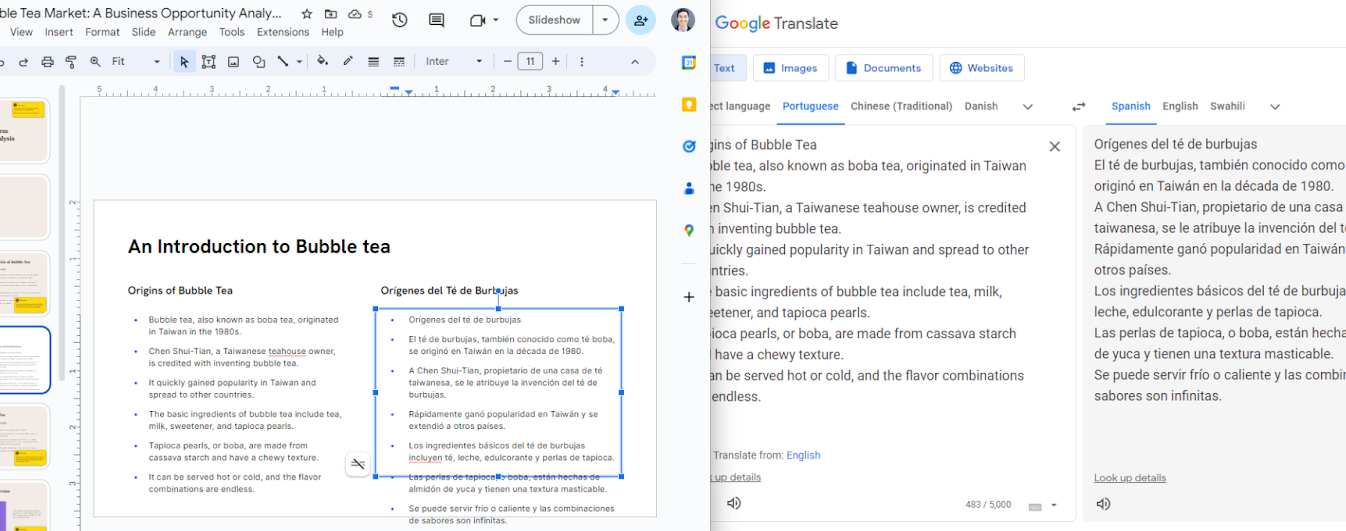Check the cloud save status icon
The image size is (1346, 531).
(356, 15)
